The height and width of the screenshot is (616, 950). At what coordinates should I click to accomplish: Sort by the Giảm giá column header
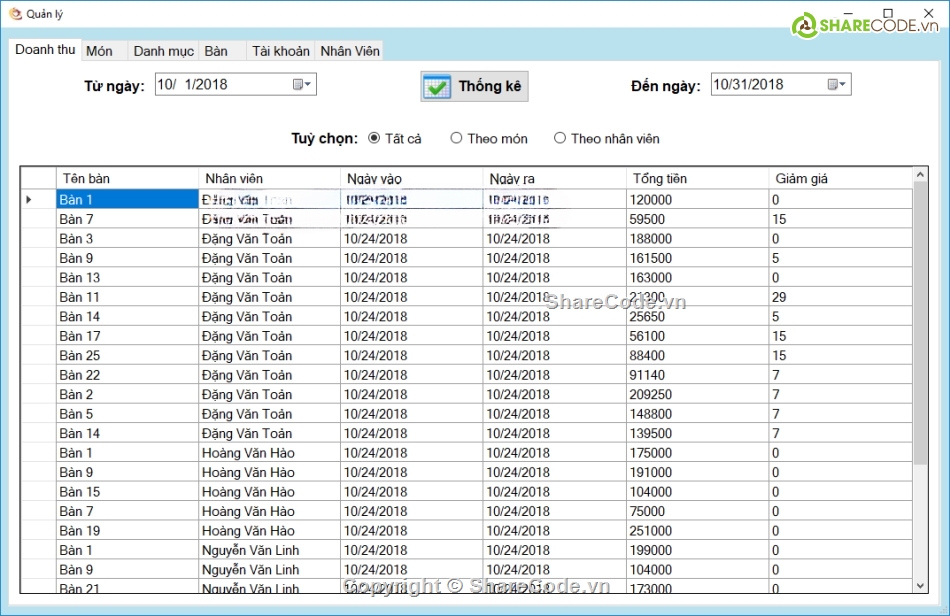(840, 179)
